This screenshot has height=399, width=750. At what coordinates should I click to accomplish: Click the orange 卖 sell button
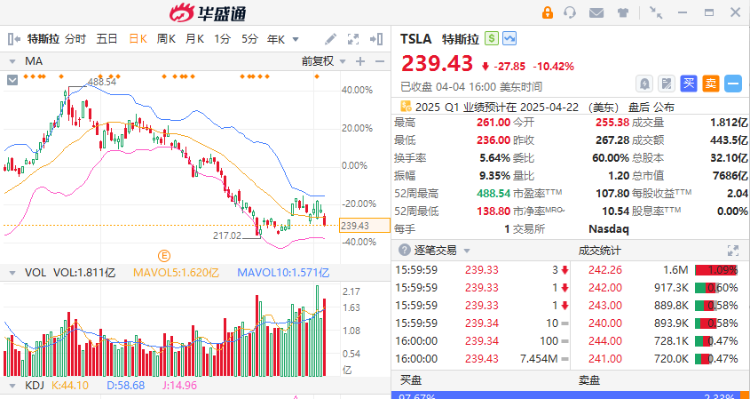[711, 84]
